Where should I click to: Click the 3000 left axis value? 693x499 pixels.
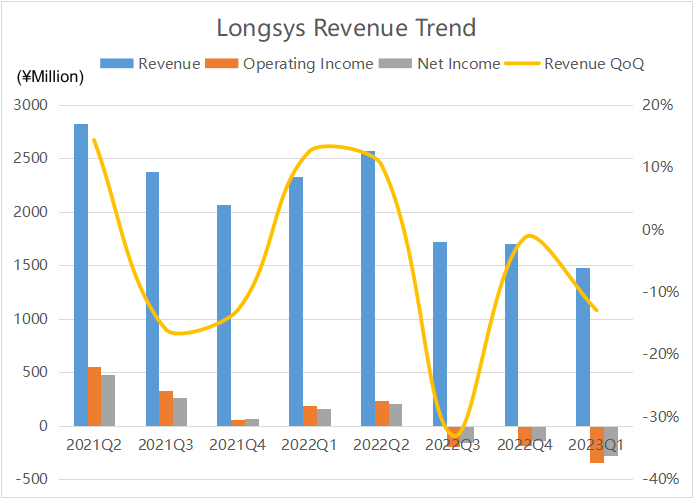click(30, 105)
